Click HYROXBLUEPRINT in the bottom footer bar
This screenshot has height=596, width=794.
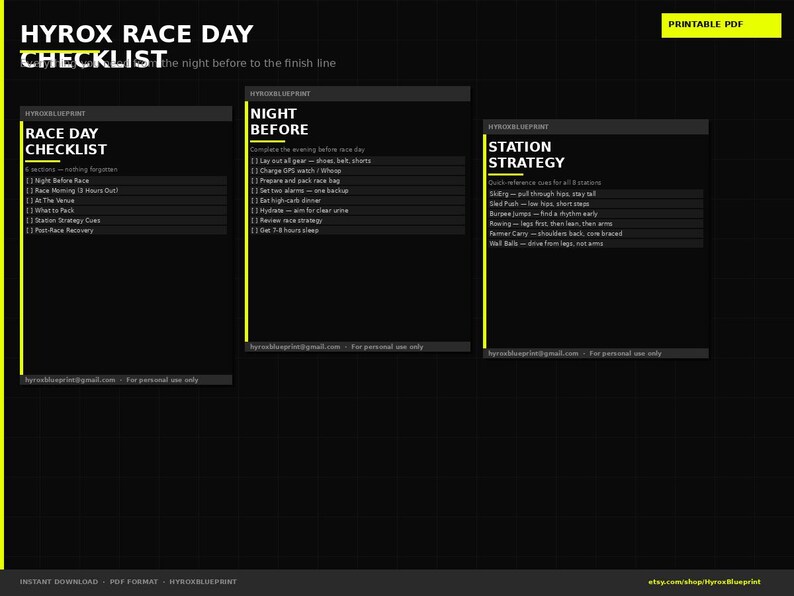203,582
